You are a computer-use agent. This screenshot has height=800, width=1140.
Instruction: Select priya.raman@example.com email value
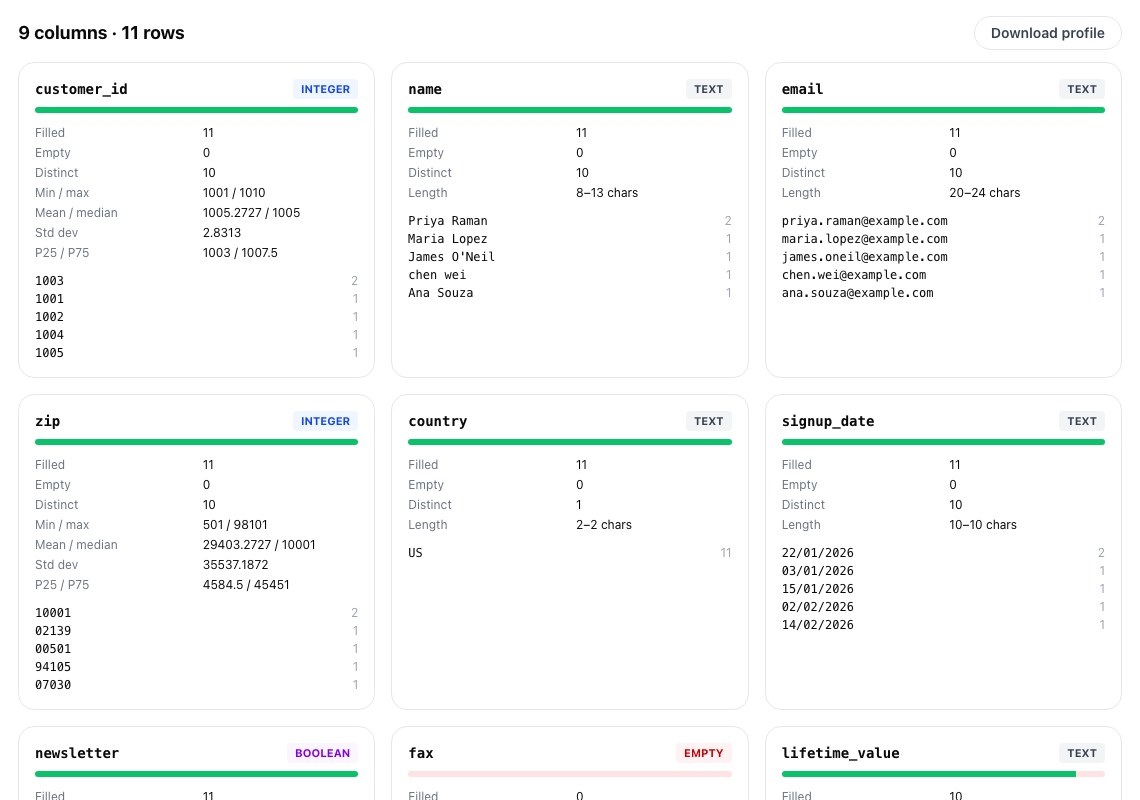[x=864, y=221]
